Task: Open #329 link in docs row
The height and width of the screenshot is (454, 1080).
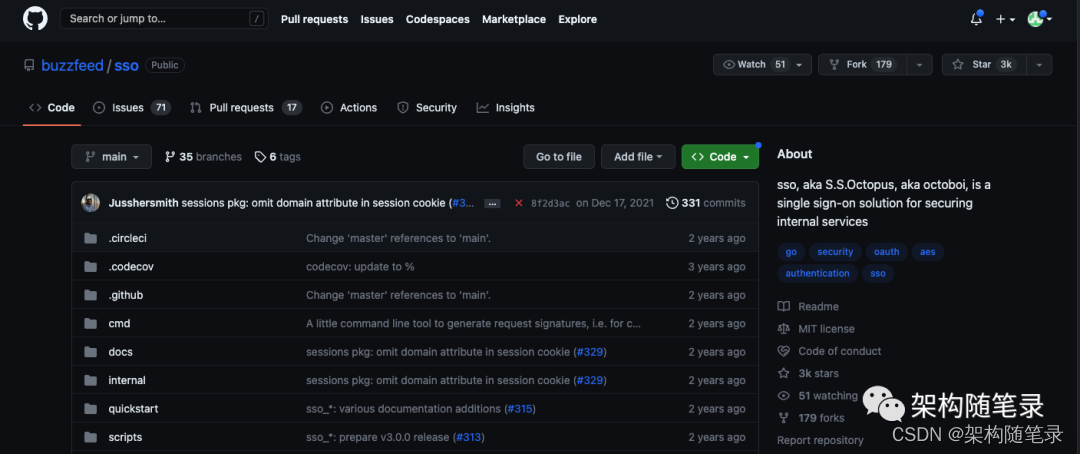Action: pos(590,352)
